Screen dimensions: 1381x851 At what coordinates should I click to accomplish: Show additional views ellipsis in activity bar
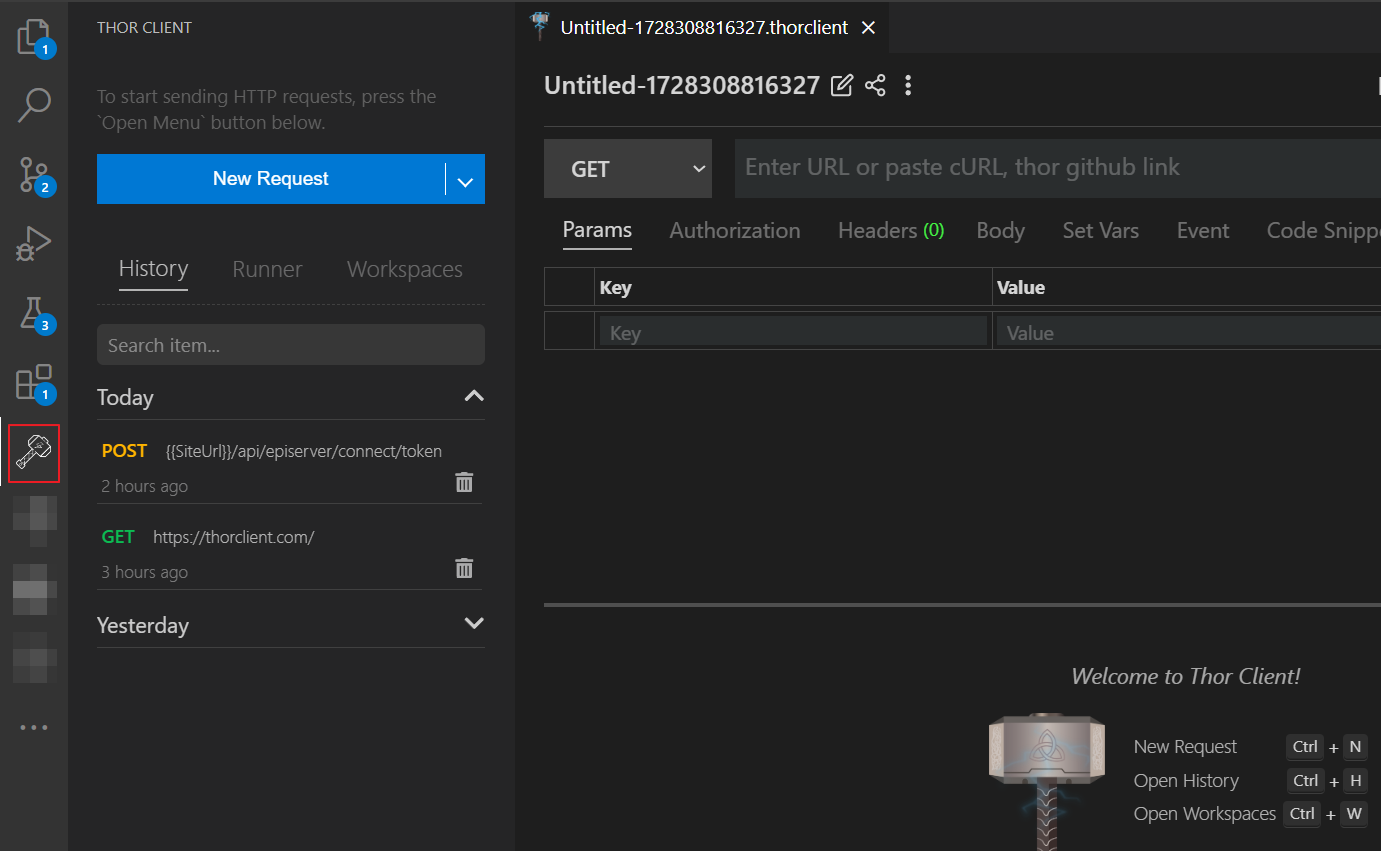34,728
